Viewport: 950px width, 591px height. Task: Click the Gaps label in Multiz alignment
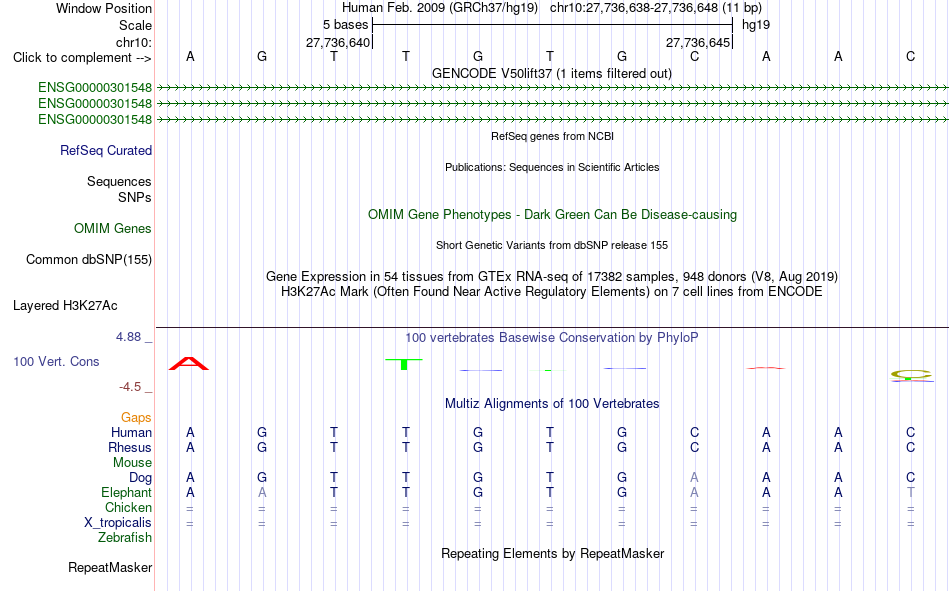pos(136,417)
